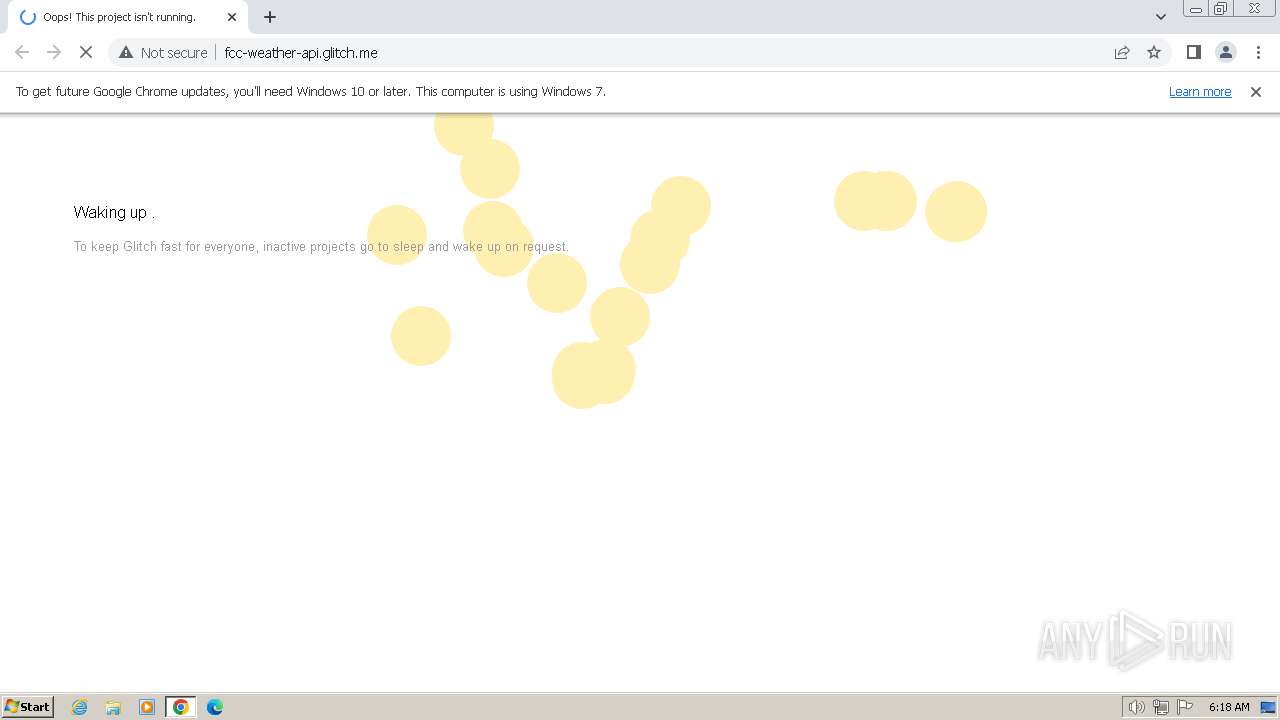Expand the tab search dropdown arrow
This screenshot has height=720, width=1280.
point(1160,17)
